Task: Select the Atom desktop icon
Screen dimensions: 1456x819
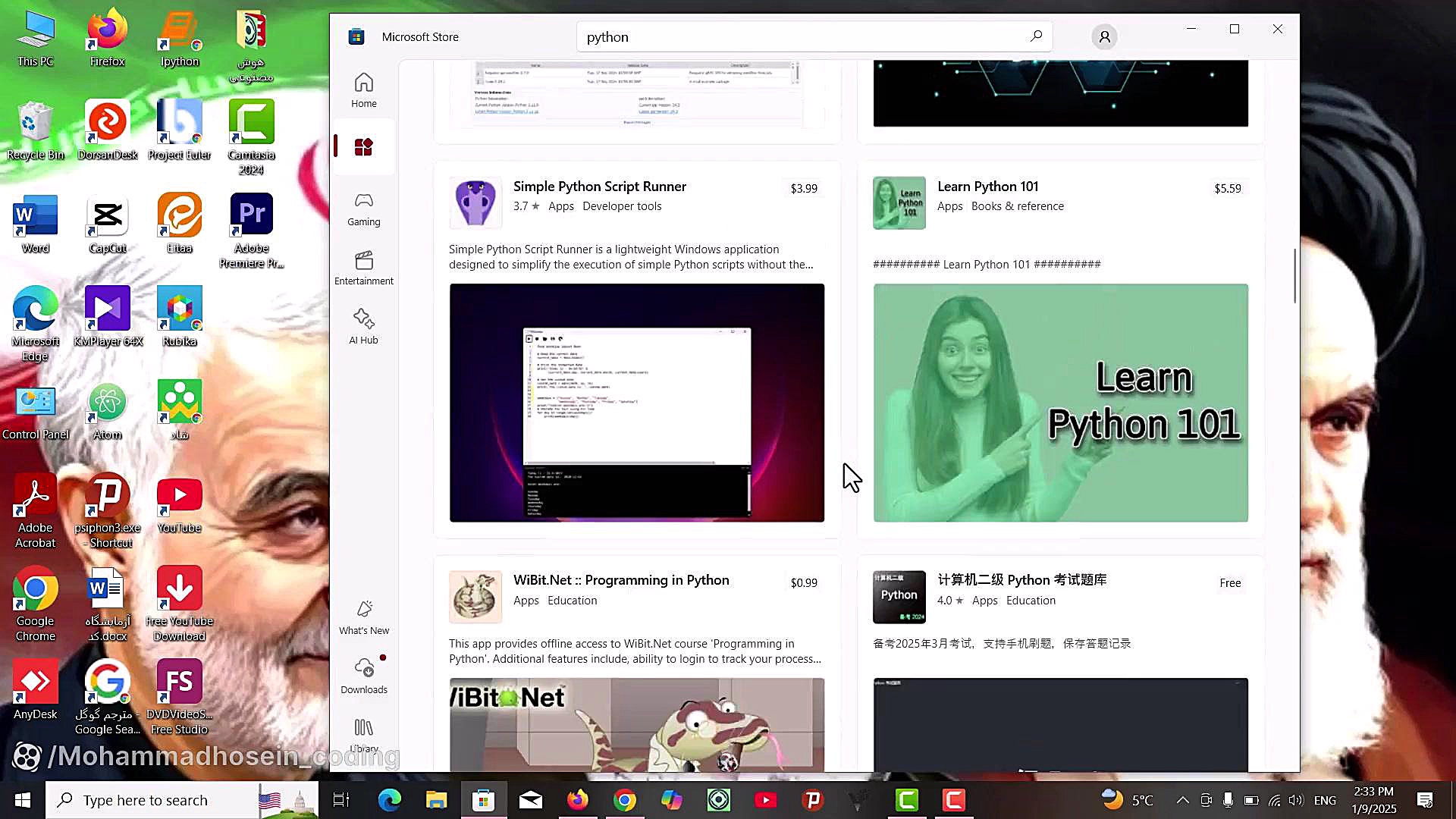Action: [x=107, y=411]
